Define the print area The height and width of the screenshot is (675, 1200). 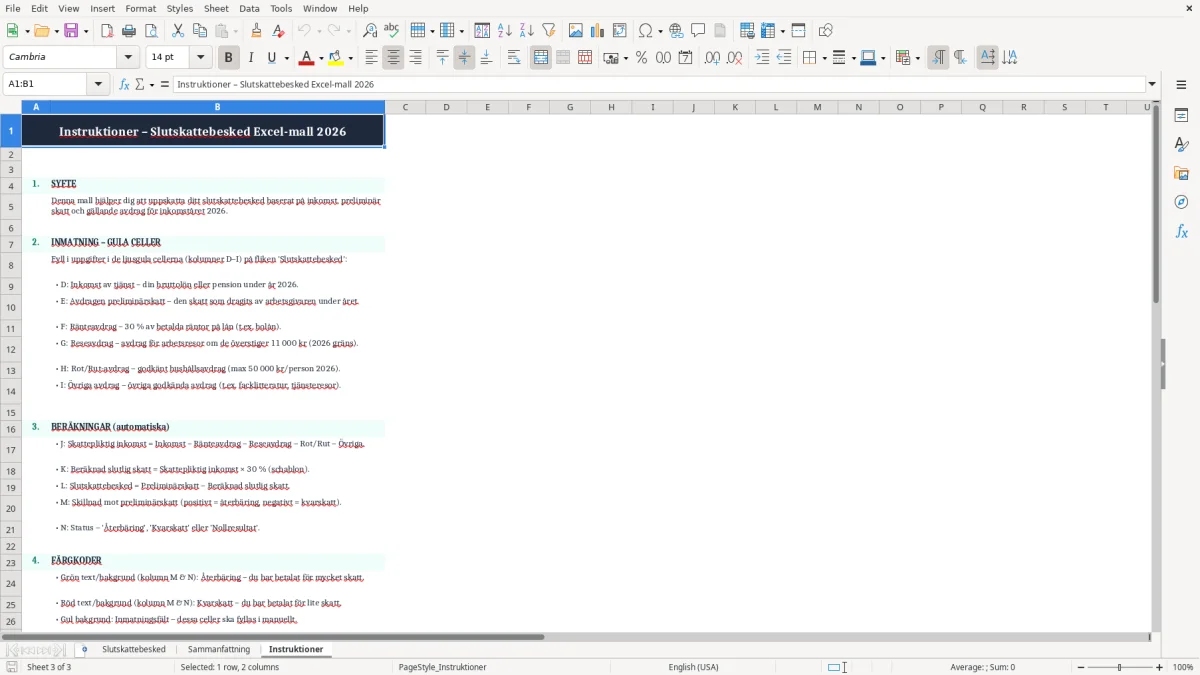pyautogui.click(x=747, y=31)
